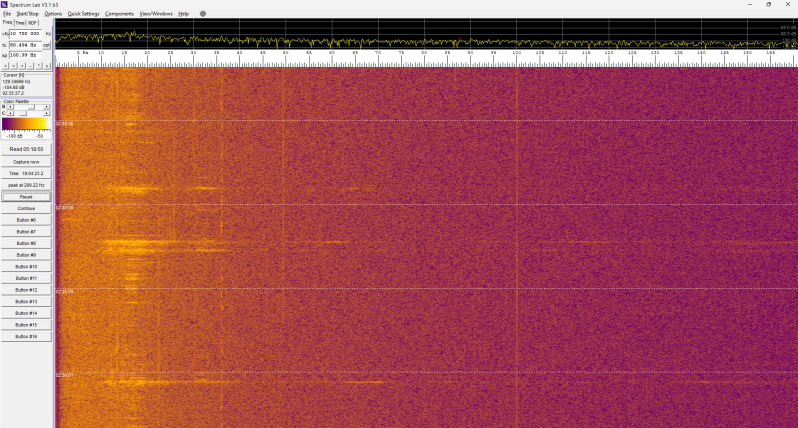The image size is (798, 428).
Task: Click the 02:30 time marker on waterfall
Action: click(x=65, y=375)
